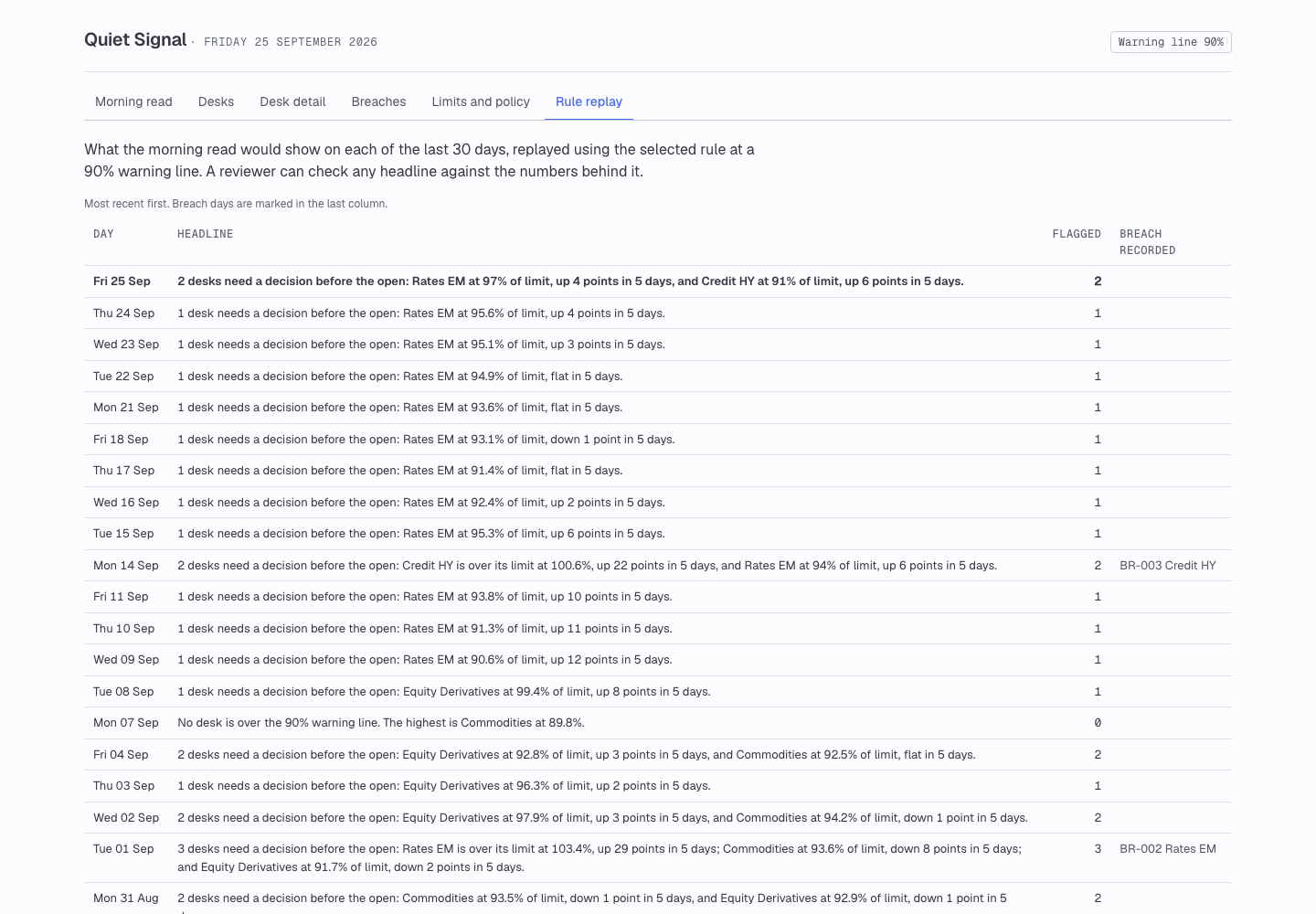Click the BR-002 Rates EM breach entry
The width and height of the screenshot is (1316, 914).
pos(1168,849)
